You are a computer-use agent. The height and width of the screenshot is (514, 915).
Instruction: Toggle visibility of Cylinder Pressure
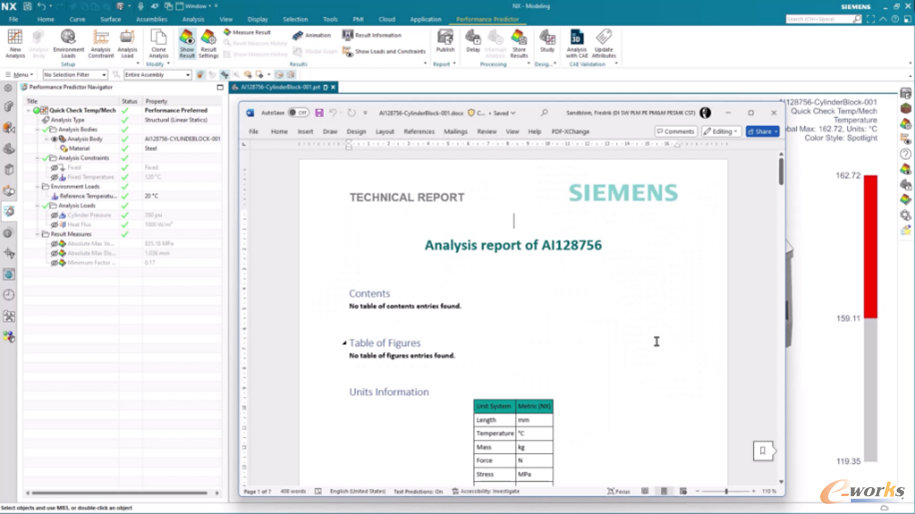(54, 215)
